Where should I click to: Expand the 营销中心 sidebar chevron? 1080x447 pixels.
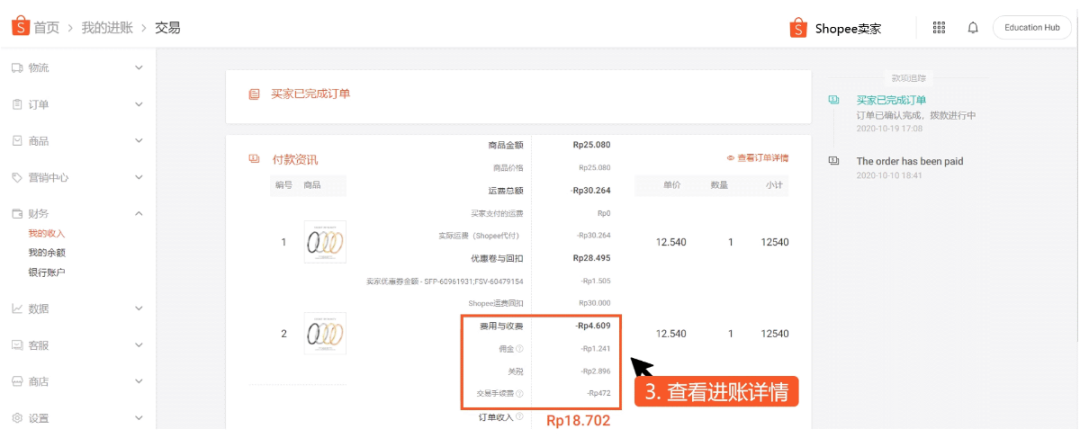click(x=138, y=177)
